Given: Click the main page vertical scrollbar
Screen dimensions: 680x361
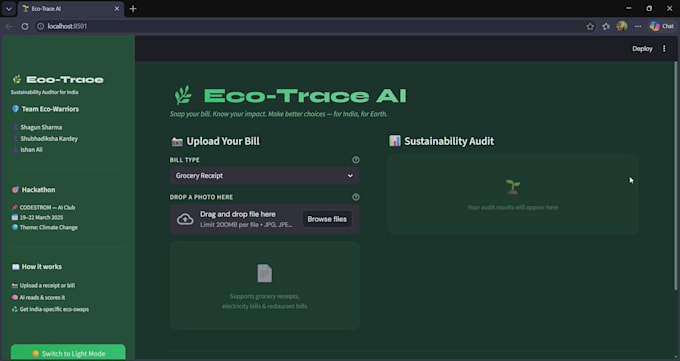Looking at the screenshot, I should click(x=675, y=176).
